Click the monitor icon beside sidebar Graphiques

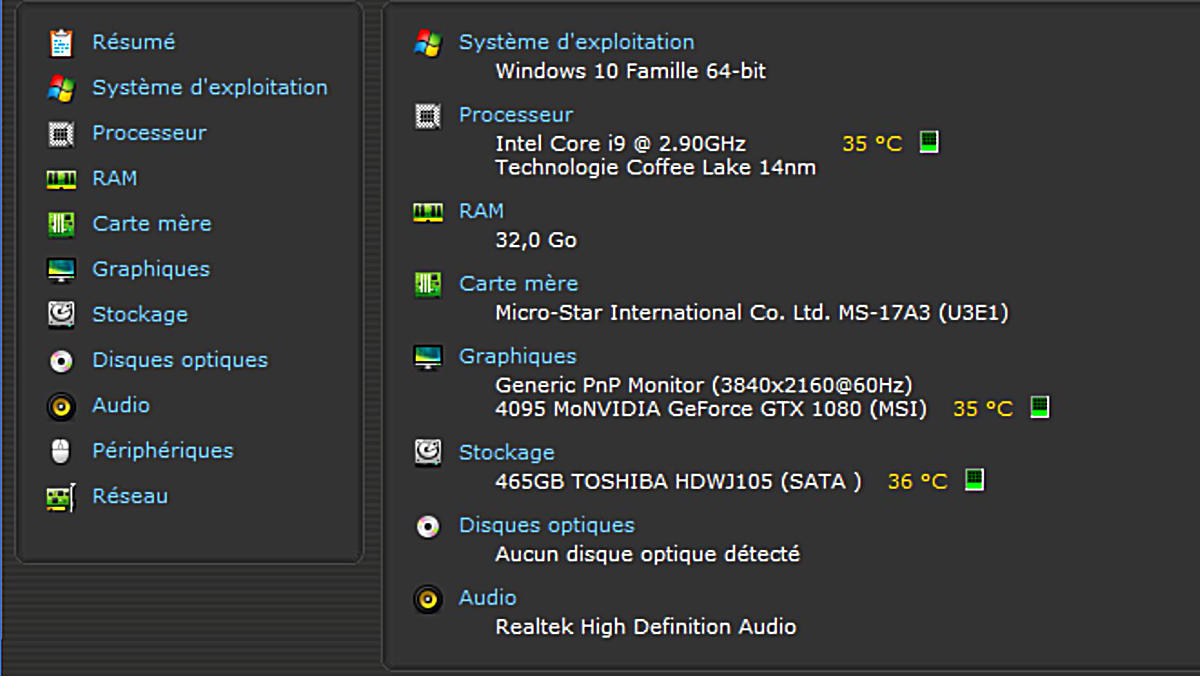[x=61, y=270]
